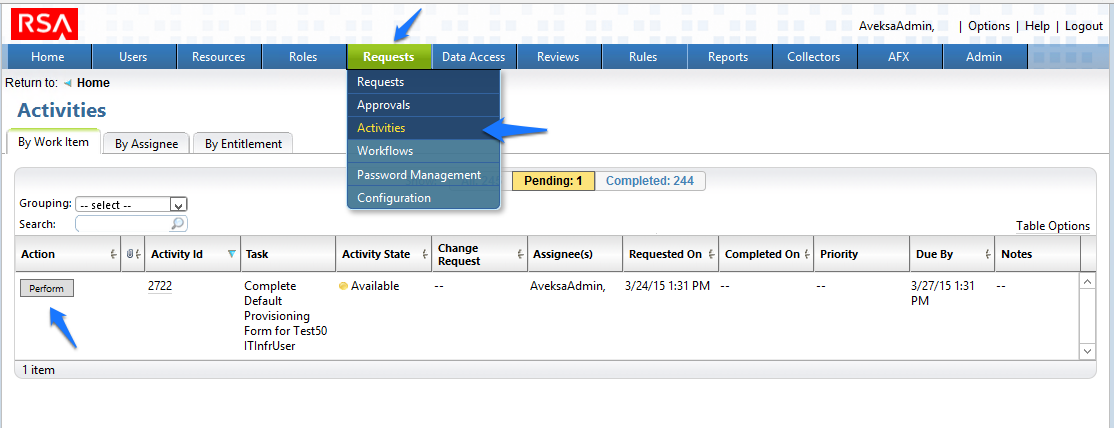The width and height of the screenshot is (1114, 428).
Task: Open the AFX navigation tab
Action: point(899,57)
